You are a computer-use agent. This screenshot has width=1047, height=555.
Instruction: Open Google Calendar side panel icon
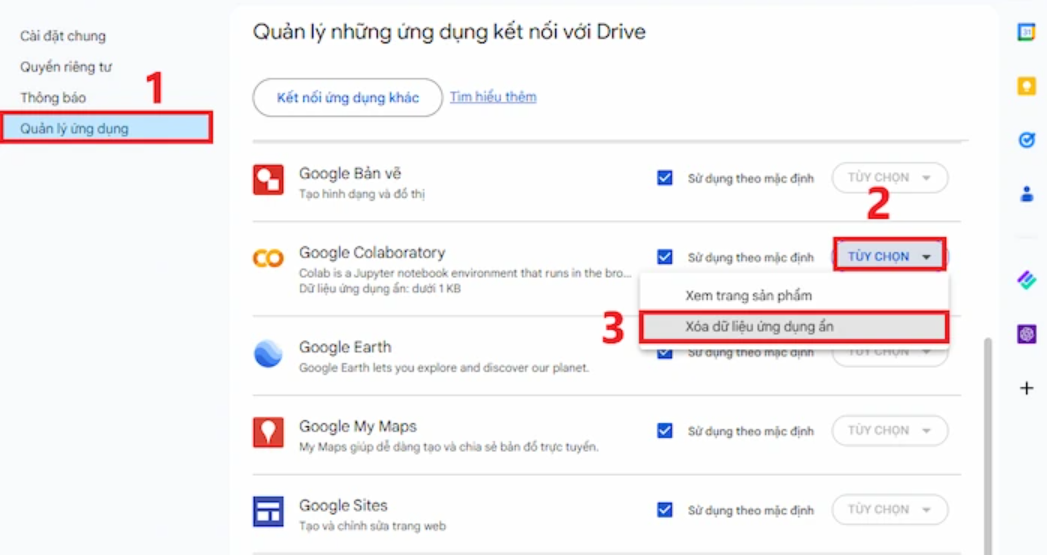pyautogui.click(x=1026, y=31)
